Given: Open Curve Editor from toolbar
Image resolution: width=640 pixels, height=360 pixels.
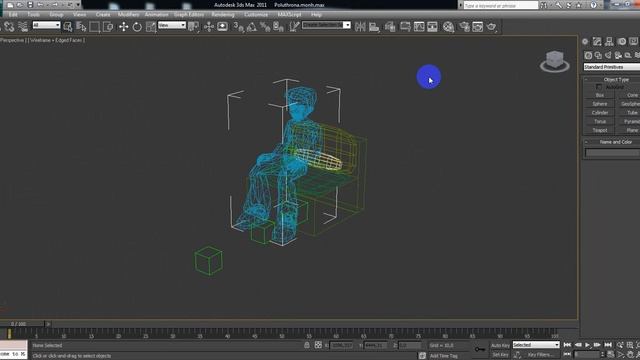Looking at the screenshot, I should click(x=419, y=27).
